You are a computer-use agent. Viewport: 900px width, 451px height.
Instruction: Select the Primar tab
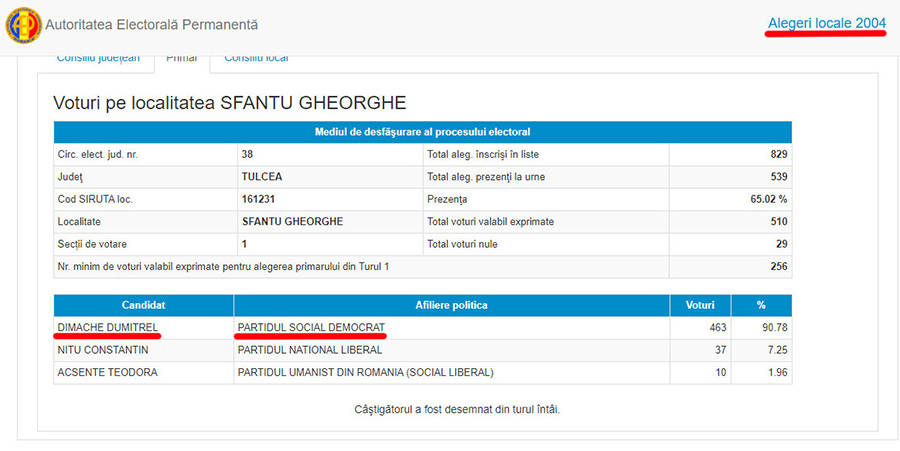tap(181, 58)
